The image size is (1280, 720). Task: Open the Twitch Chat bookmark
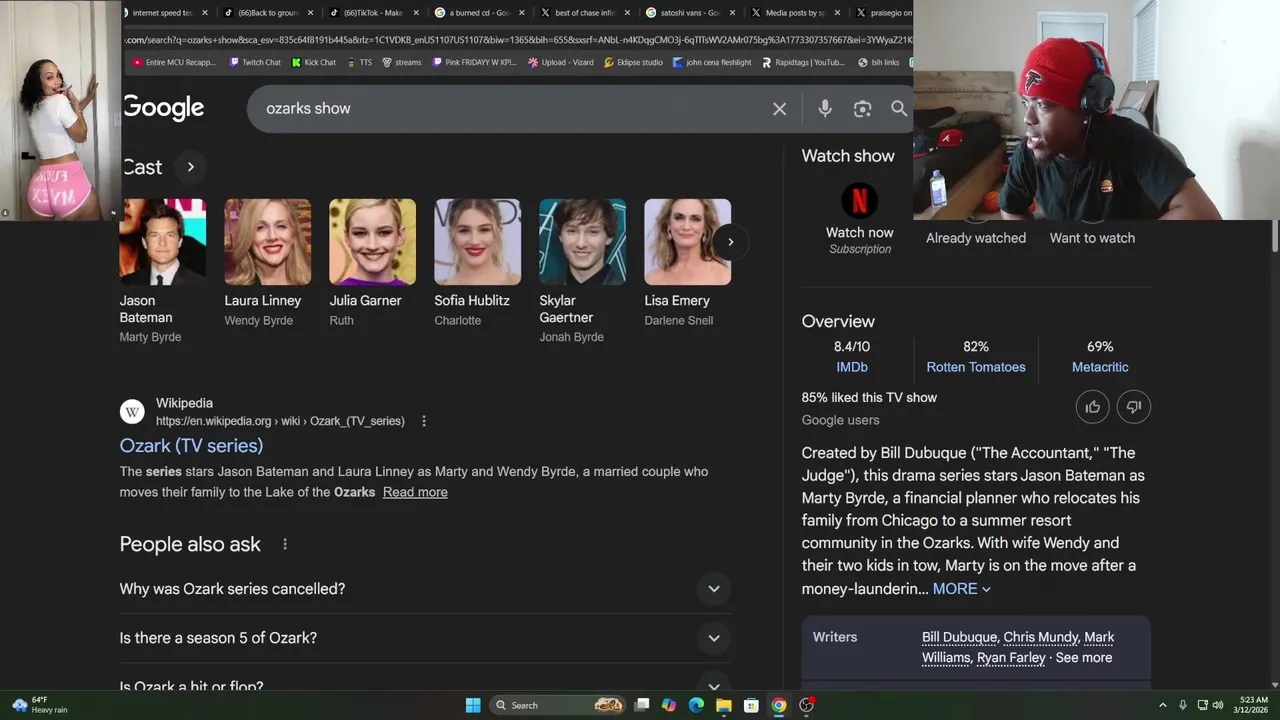pos(254,62)
